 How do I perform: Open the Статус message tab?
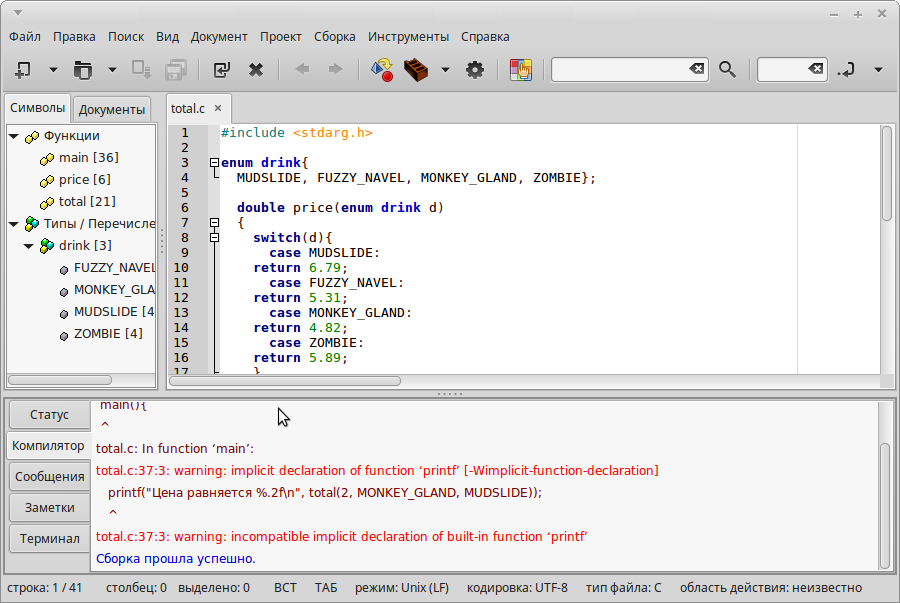coord(49,415)
